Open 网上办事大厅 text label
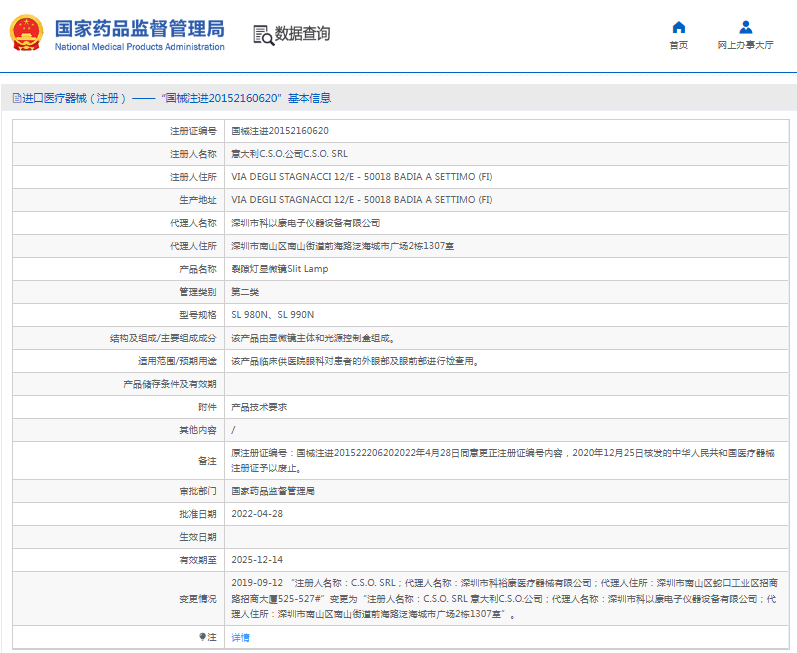797x653 pixels. pyautogui.click(x=745, y=45)
